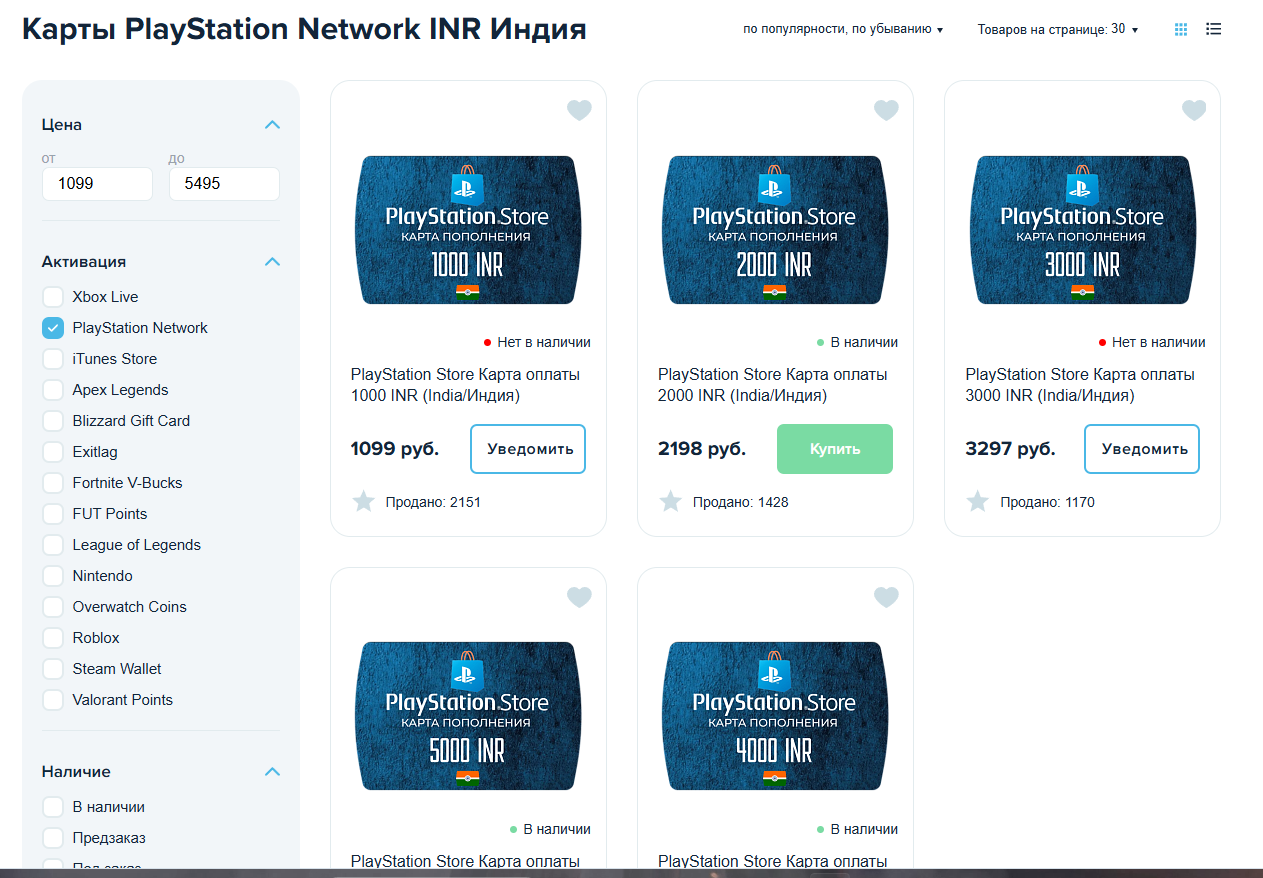Select Blizzard Gift Card checkbox
This screenshot has height=878, width=1263.
53,421
